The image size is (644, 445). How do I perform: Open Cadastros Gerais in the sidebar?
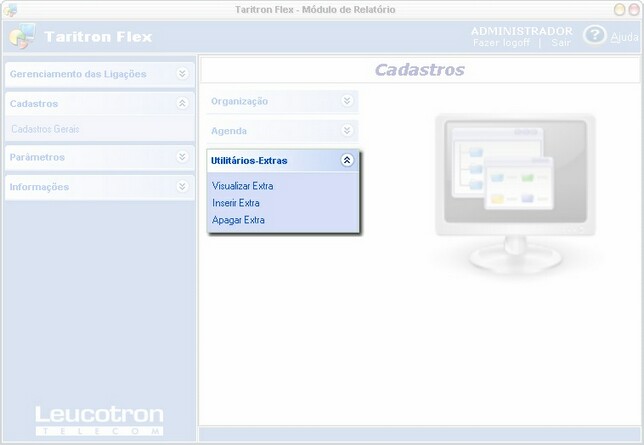pyautogui.click(x=45, y=129)
